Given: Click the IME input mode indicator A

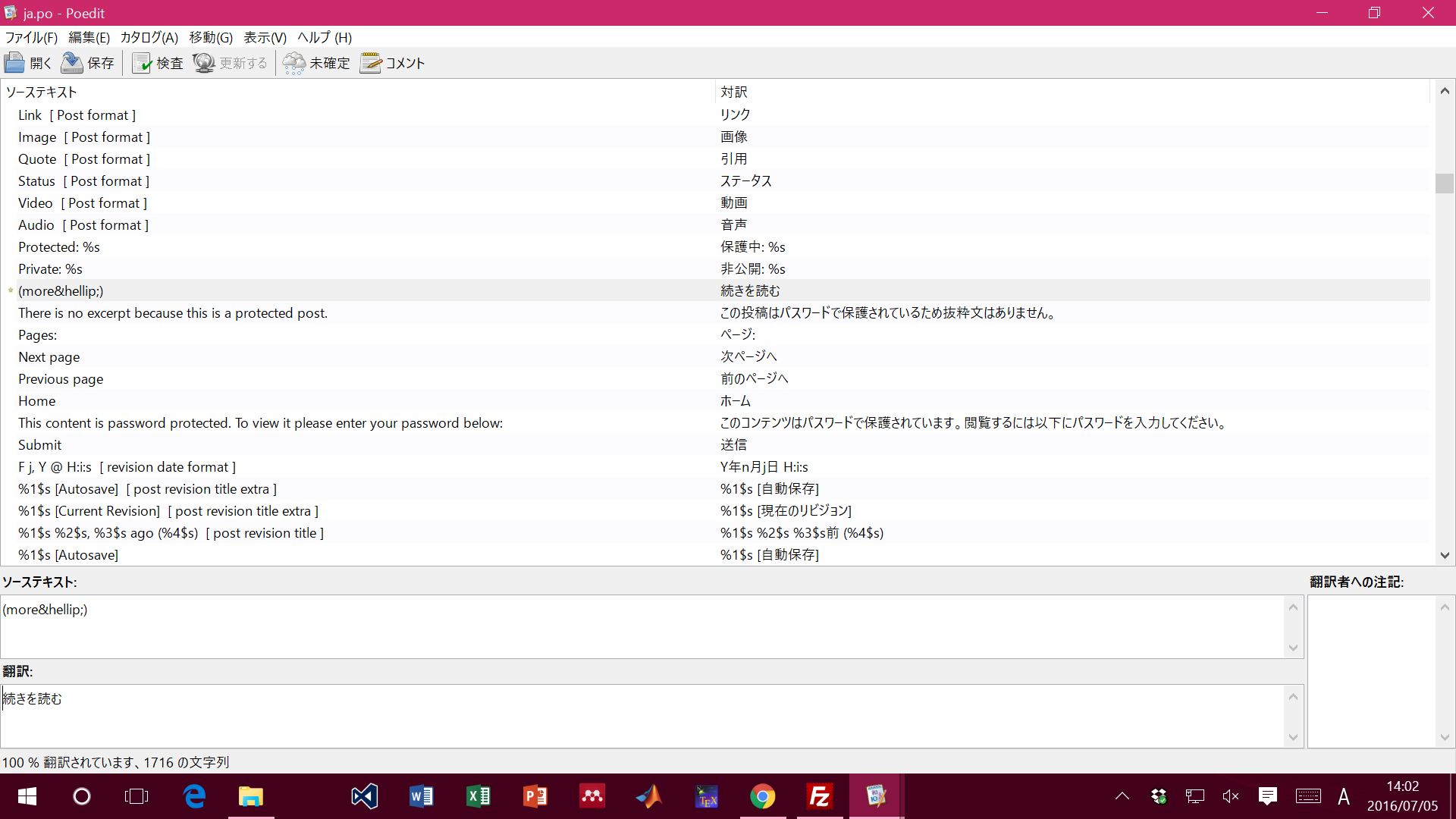Looking at the screenshot, I should point(1344,796).
